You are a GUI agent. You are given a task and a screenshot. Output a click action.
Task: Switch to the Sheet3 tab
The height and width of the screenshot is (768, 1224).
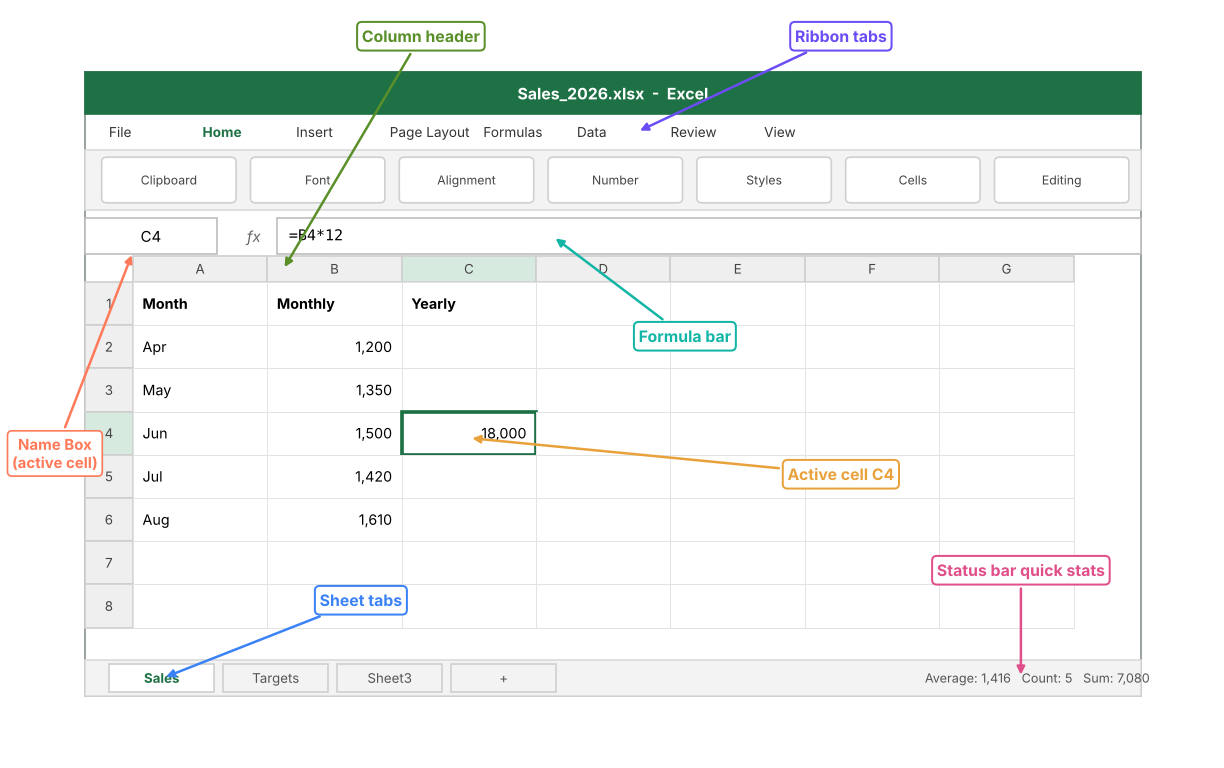(389, 678)
